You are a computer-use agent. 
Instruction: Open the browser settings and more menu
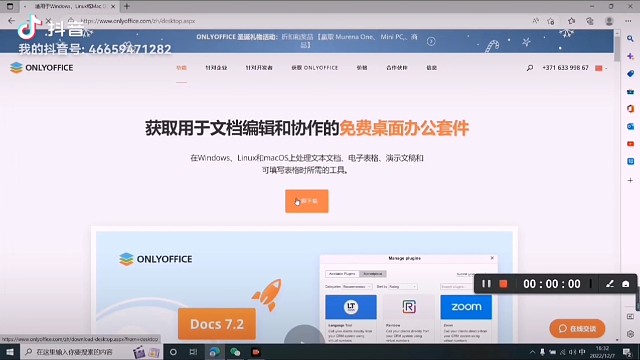(628, 21)
